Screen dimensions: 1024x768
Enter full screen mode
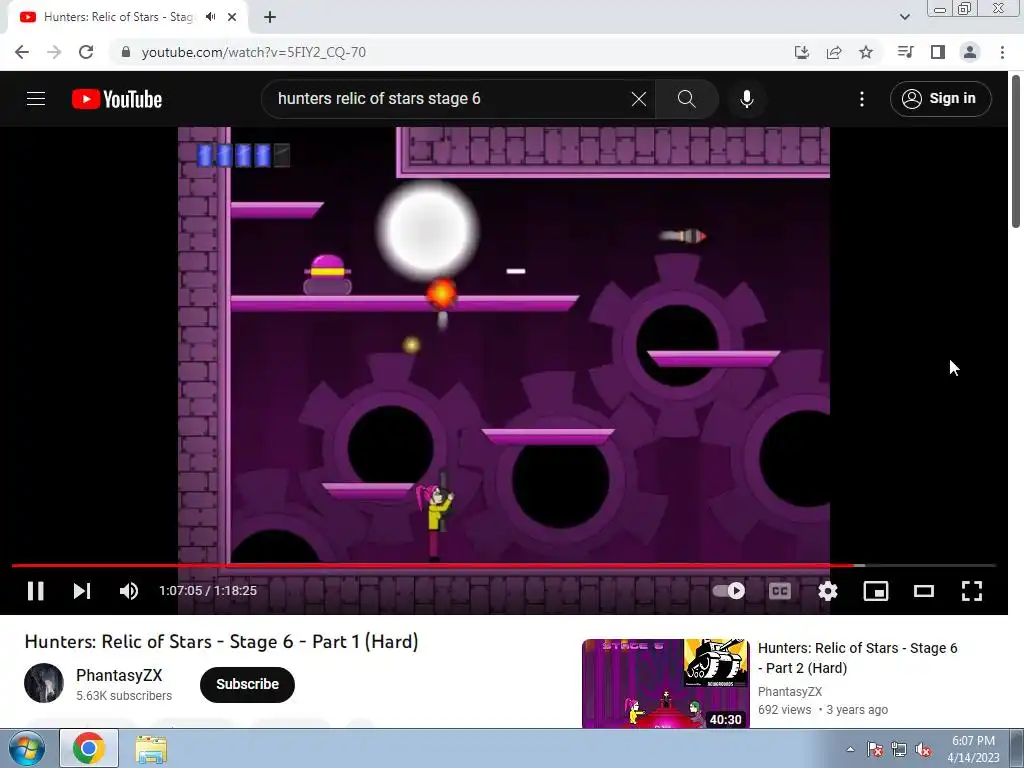point(972,591)
